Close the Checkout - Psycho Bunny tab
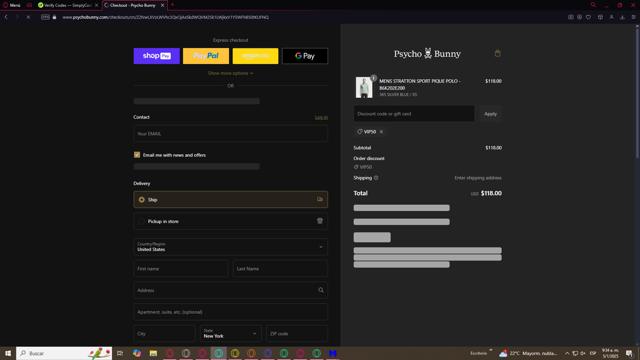This screenshot has width=640, height=360. coord(162,5)
